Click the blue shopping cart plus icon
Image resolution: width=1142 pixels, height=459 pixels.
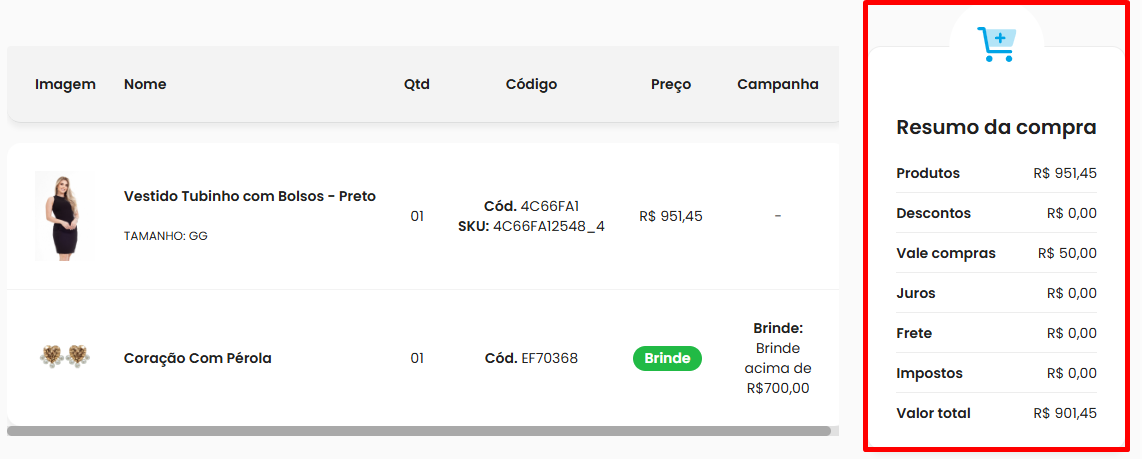point(996,44)
